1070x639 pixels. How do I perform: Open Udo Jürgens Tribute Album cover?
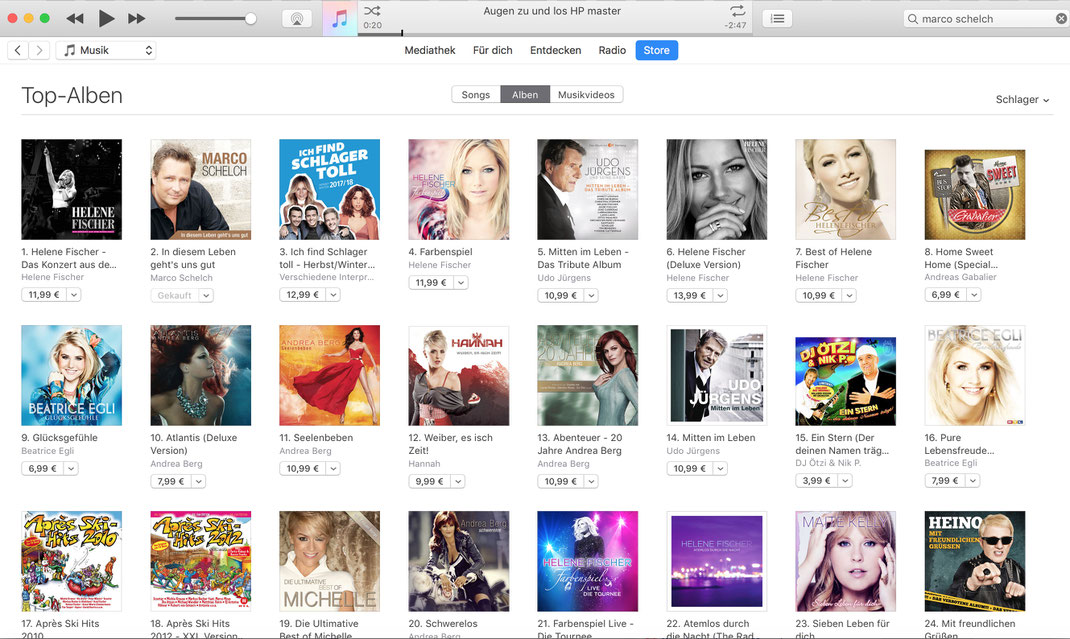(x=588, y=189)
